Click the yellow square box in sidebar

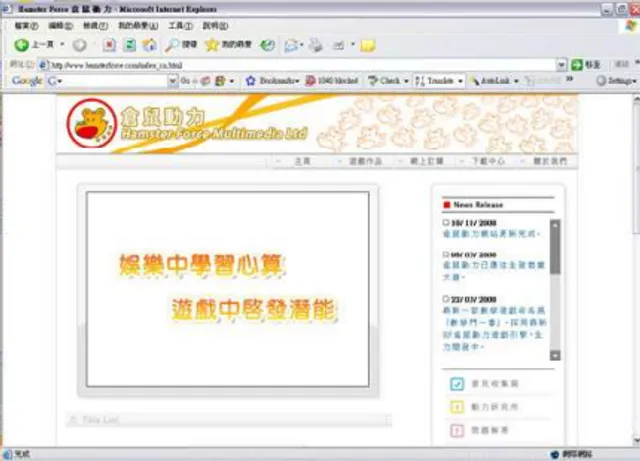coord(457,407)
